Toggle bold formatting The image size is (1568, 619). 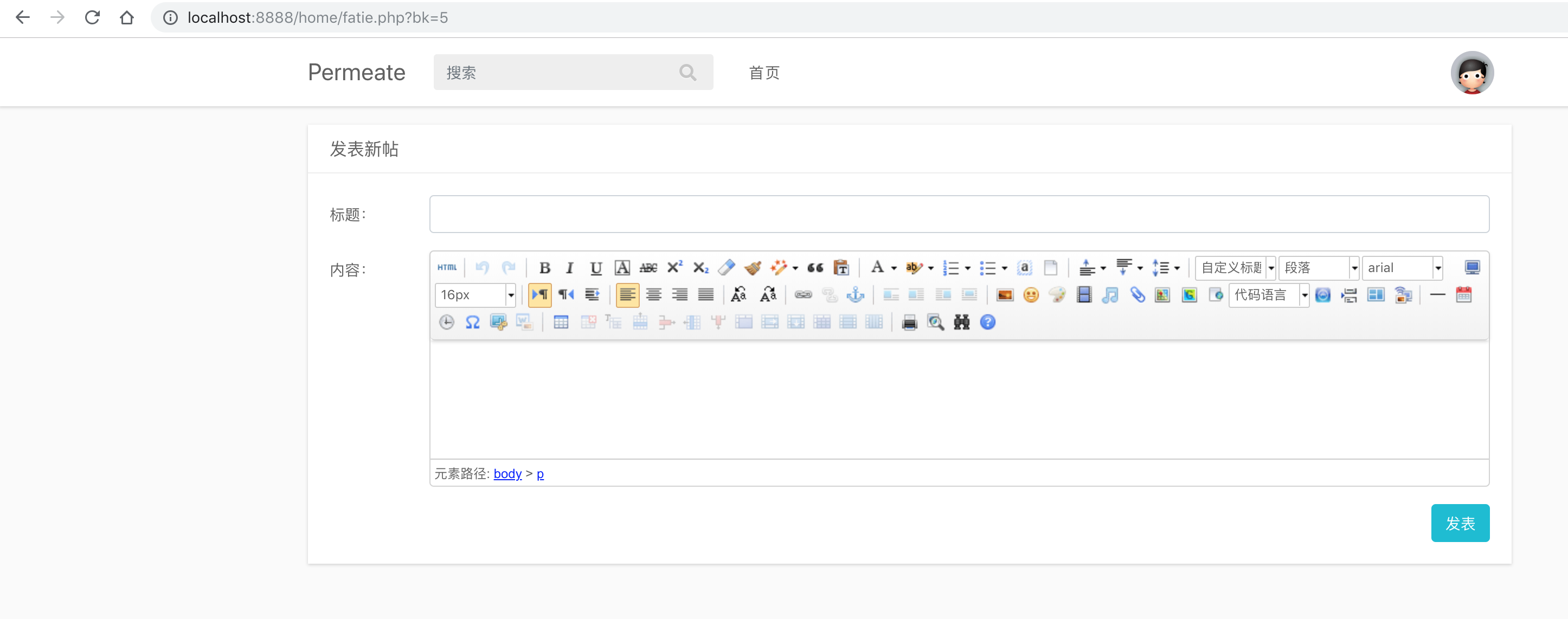tap(544, 268)
